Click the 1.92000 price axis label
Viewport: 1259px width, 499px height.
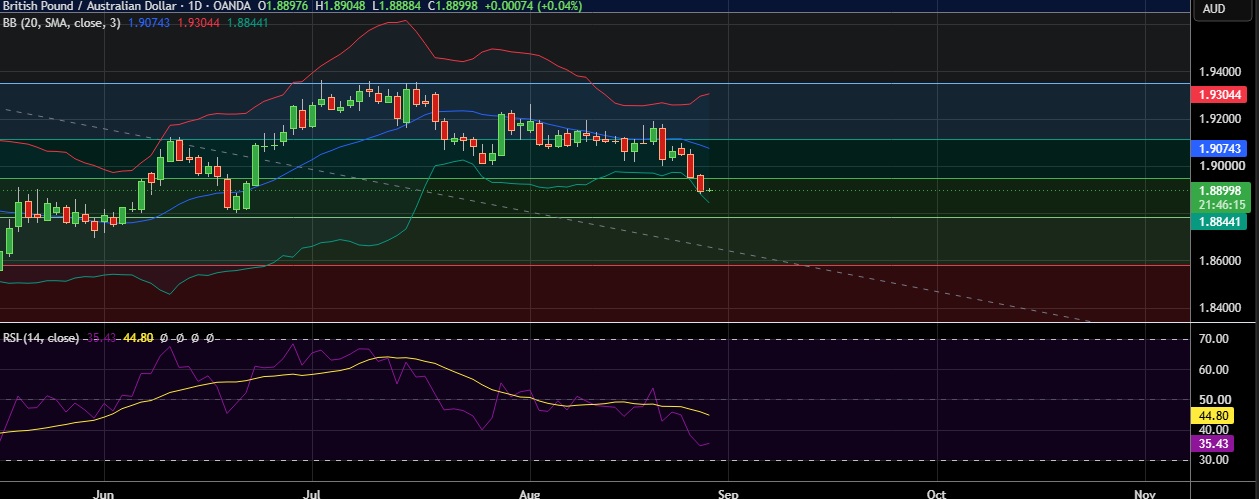coord(1218,119)
